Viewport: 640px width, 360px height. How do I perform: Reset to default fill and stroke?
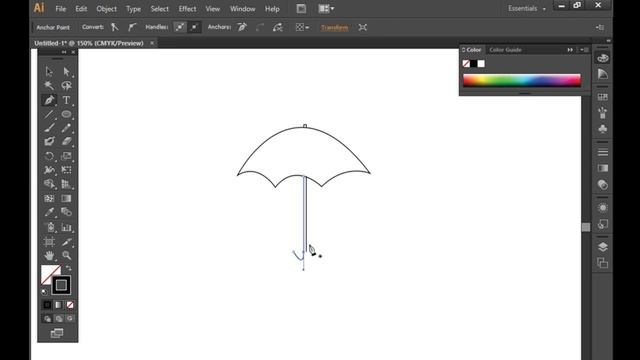(x=44, y=291)
